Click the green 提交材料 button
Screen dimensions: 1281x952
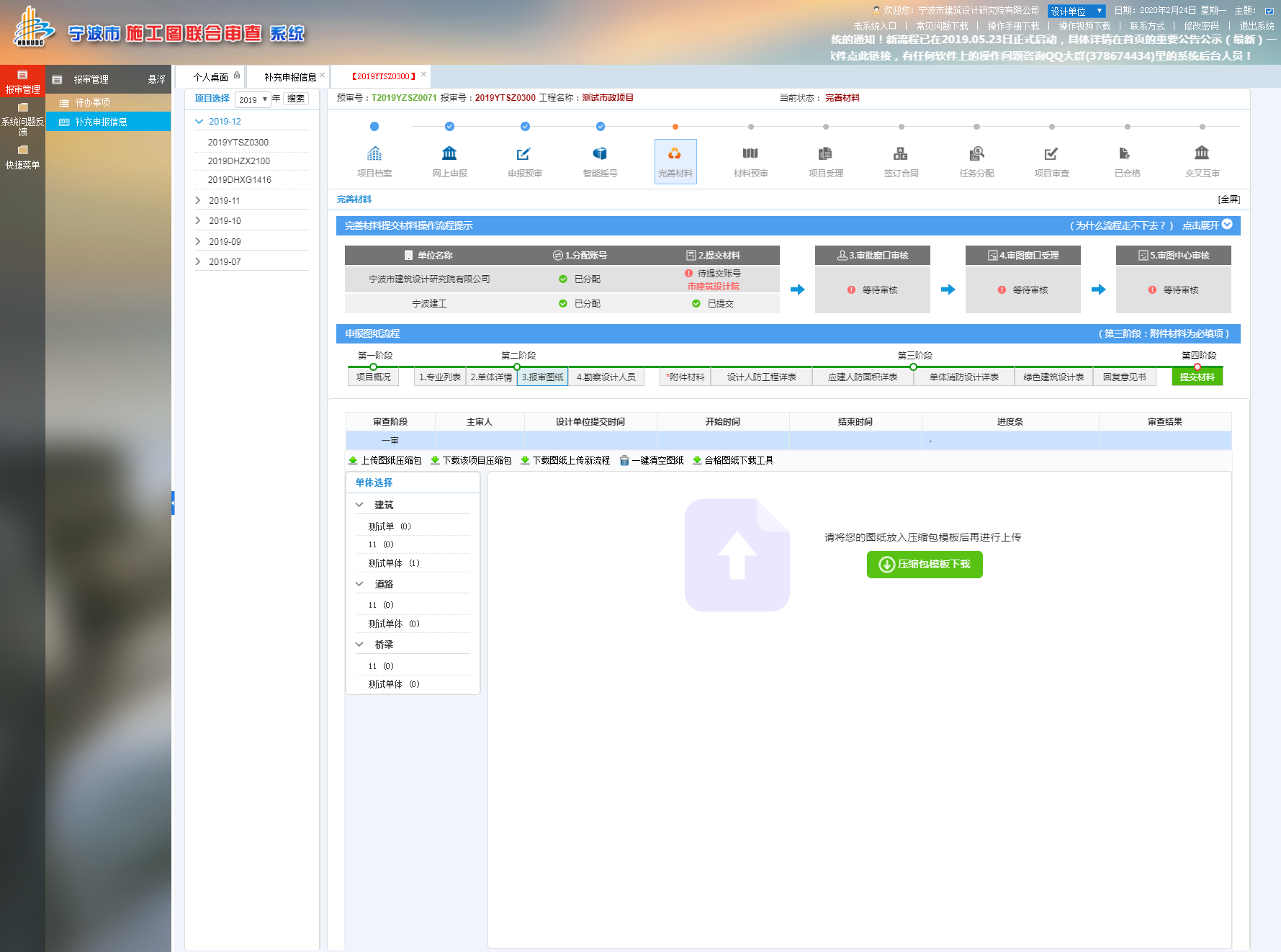[1197, 377]
